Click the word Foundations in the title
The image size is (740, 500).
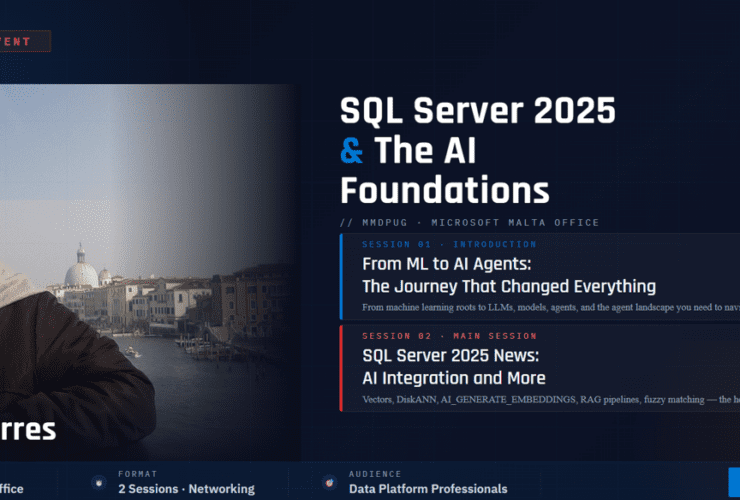coord(445,190)
